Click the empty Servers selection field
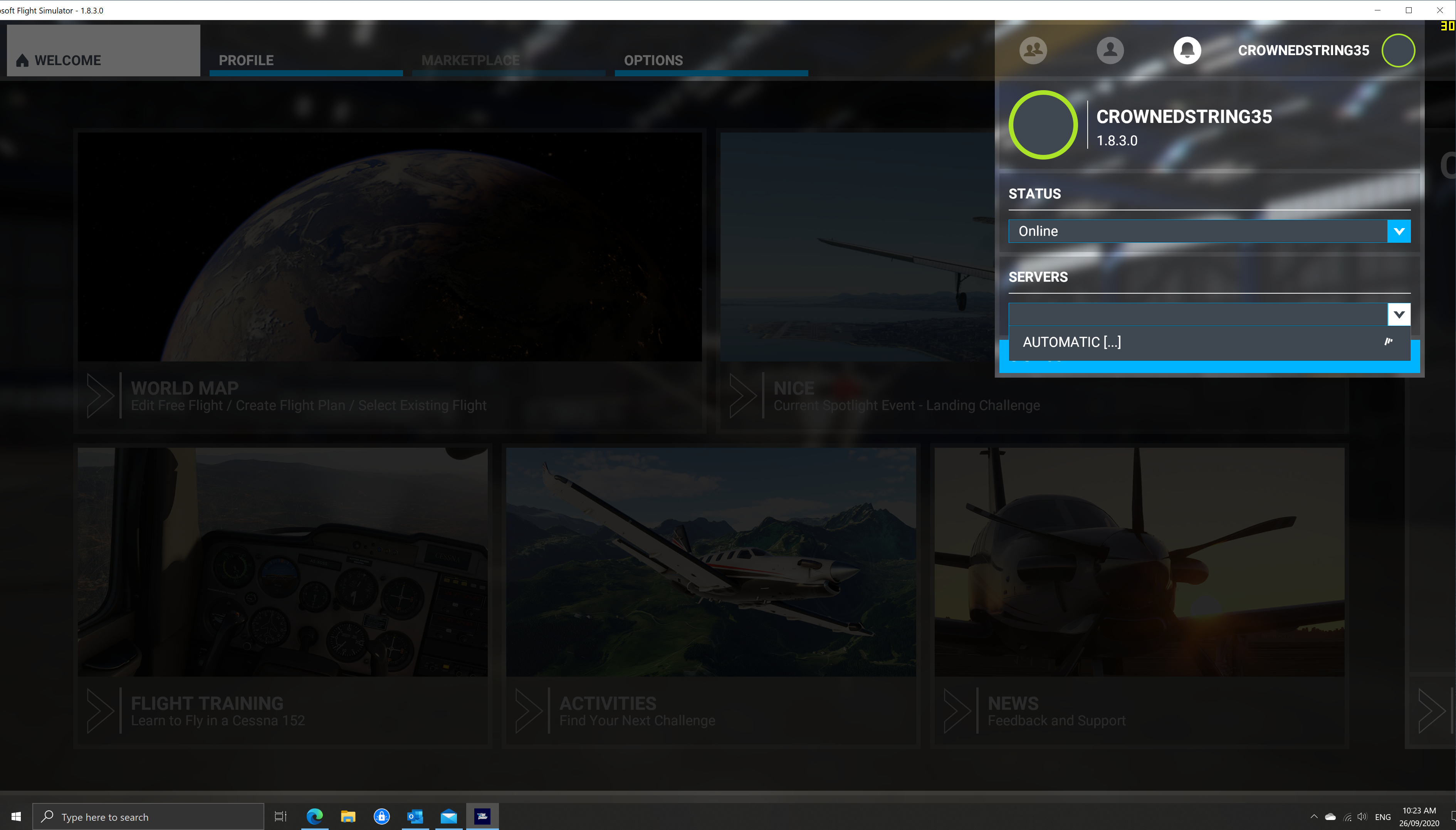This screenshot has width=1456, height=830. click(x=1197, y=314)
